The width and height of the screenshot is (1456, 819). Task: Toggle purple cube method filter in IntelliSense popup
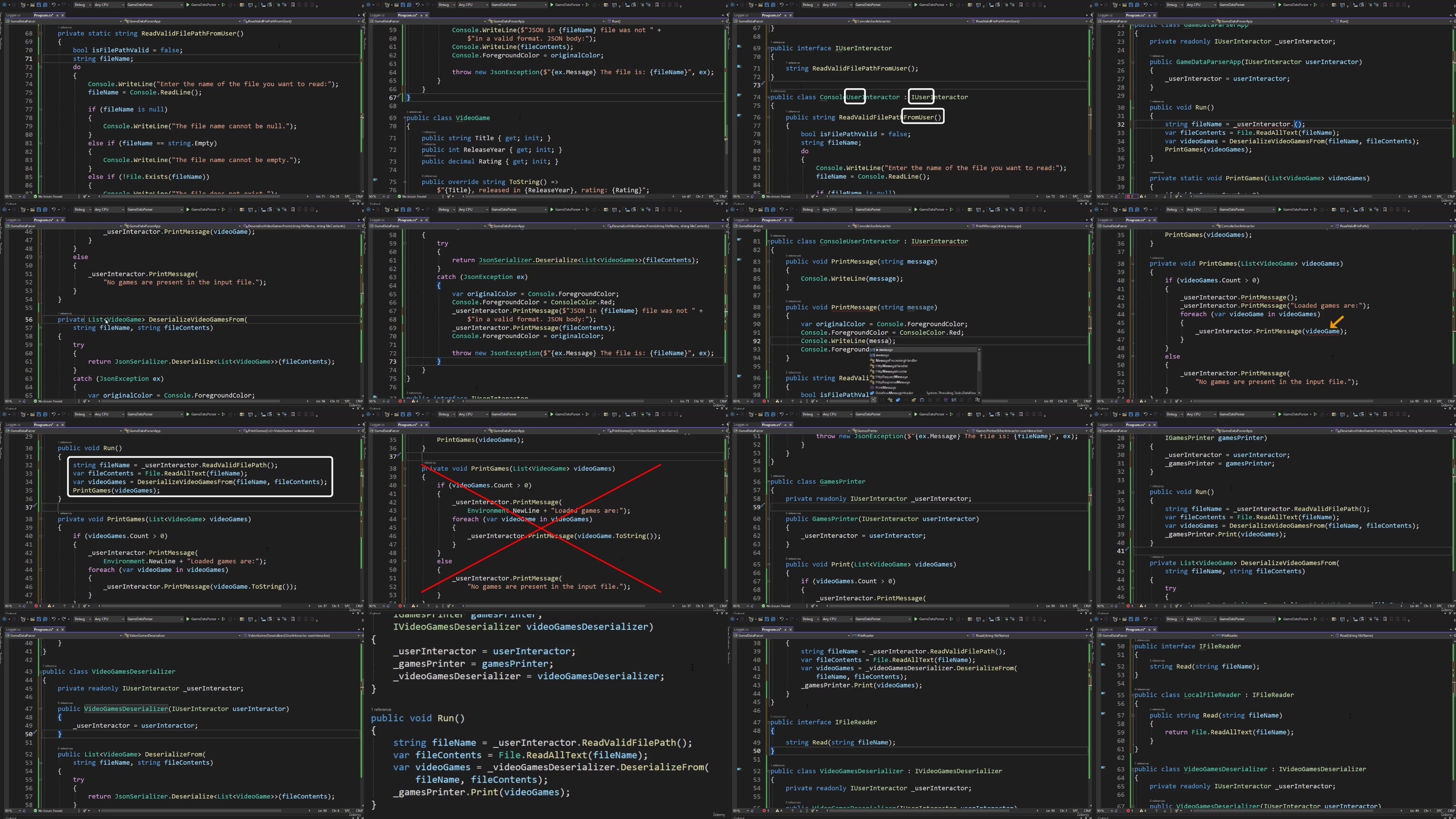coord(946,400)
